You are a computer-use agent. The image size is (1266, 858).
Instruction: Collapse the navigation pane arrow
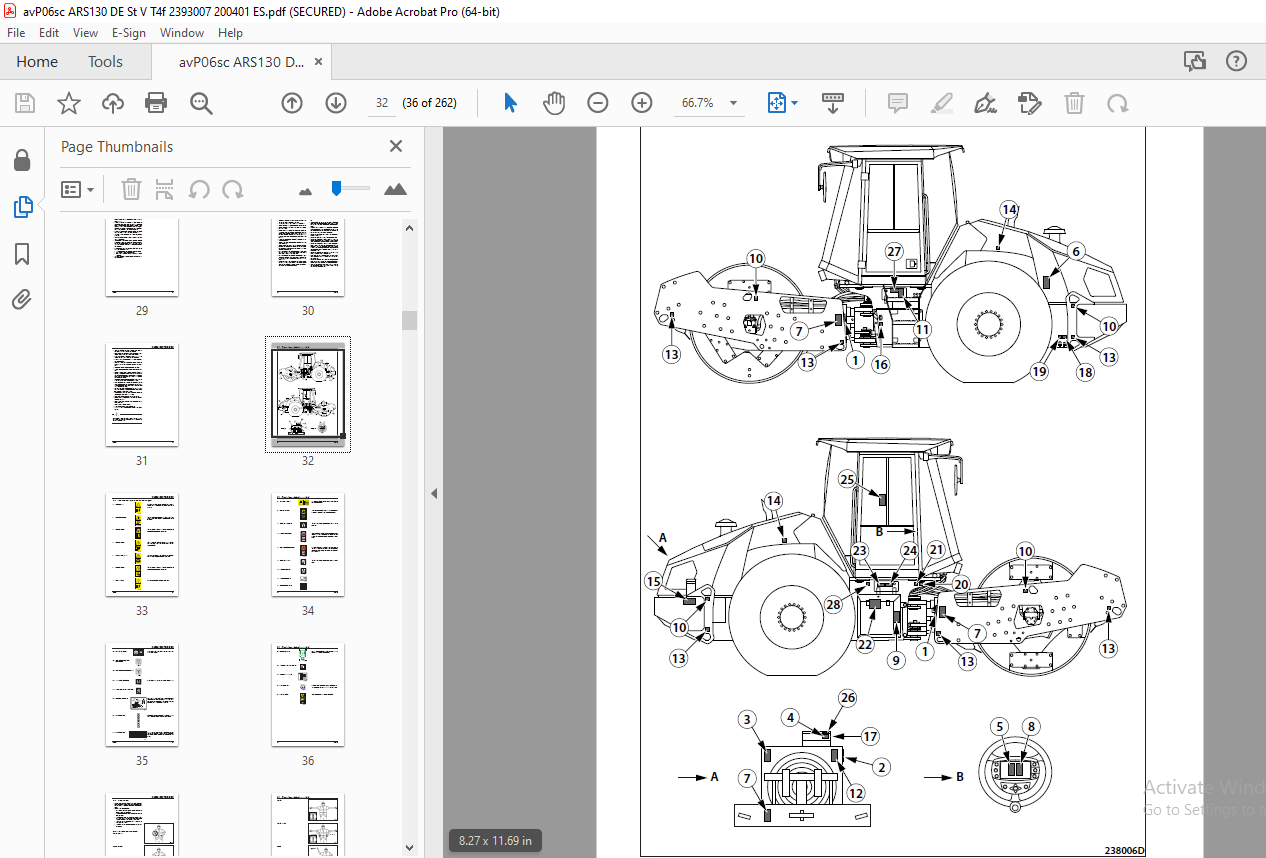434,494
